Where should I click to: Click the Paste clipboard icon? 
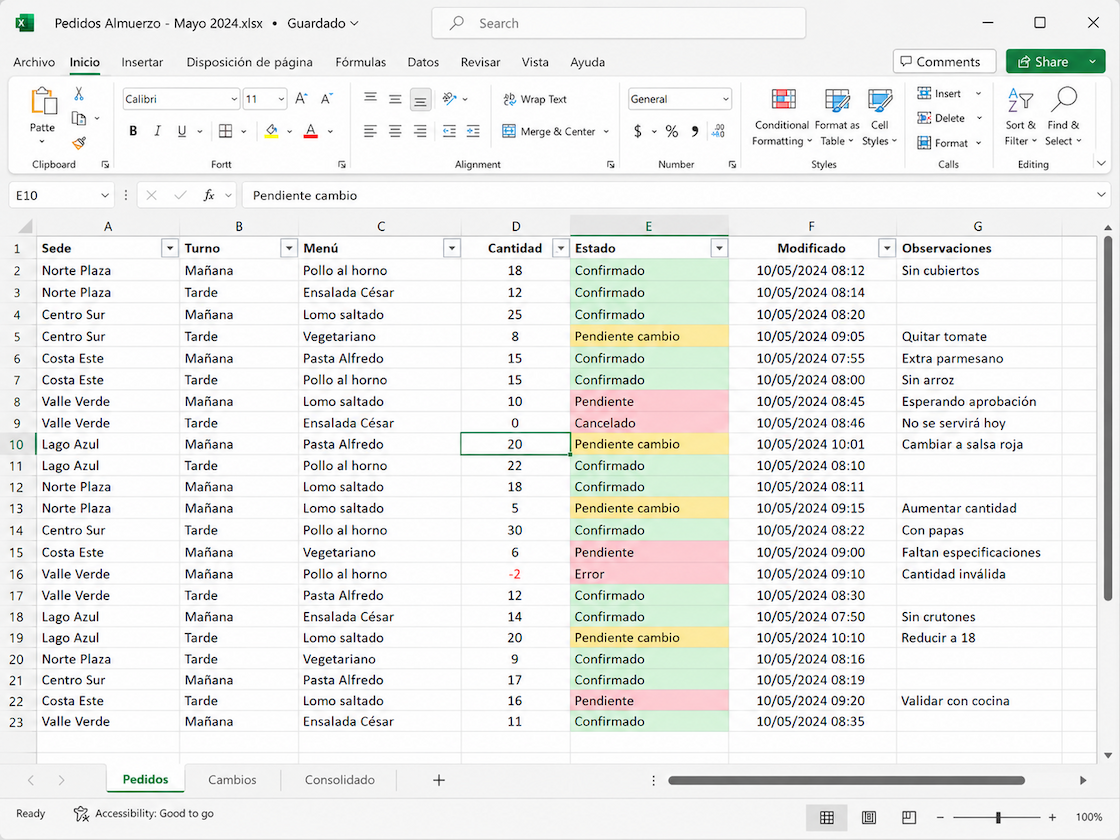(x=44, y=101)
